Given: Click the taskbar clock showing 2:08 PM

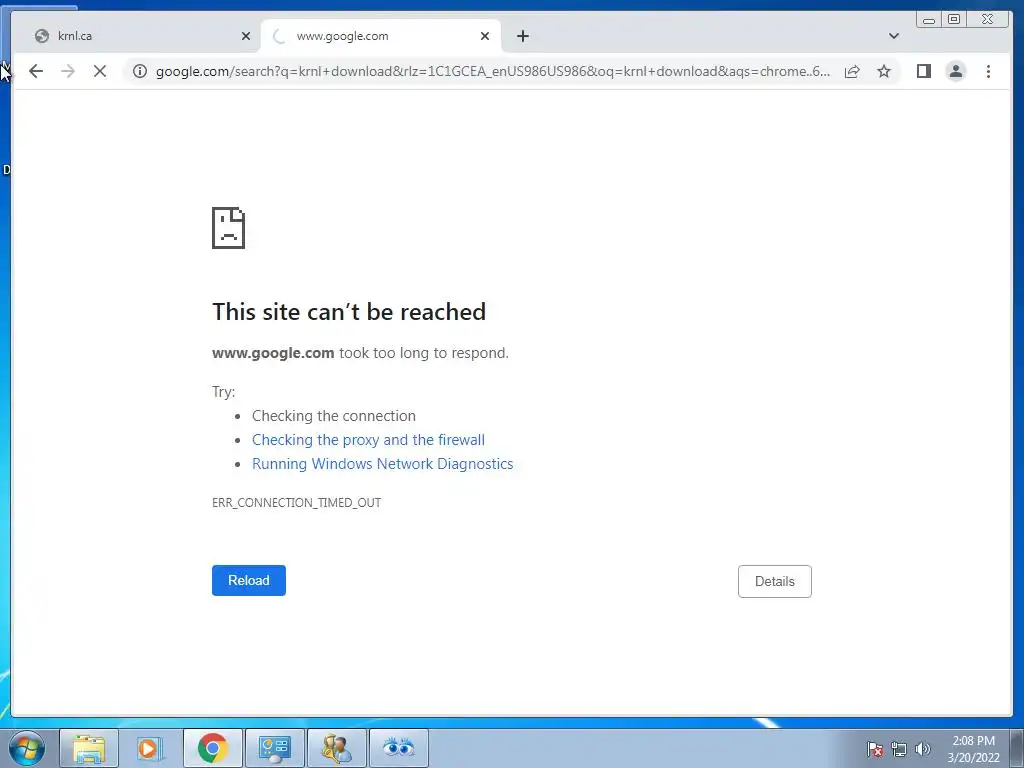Looking at the screenshot, I should [973, 748].
